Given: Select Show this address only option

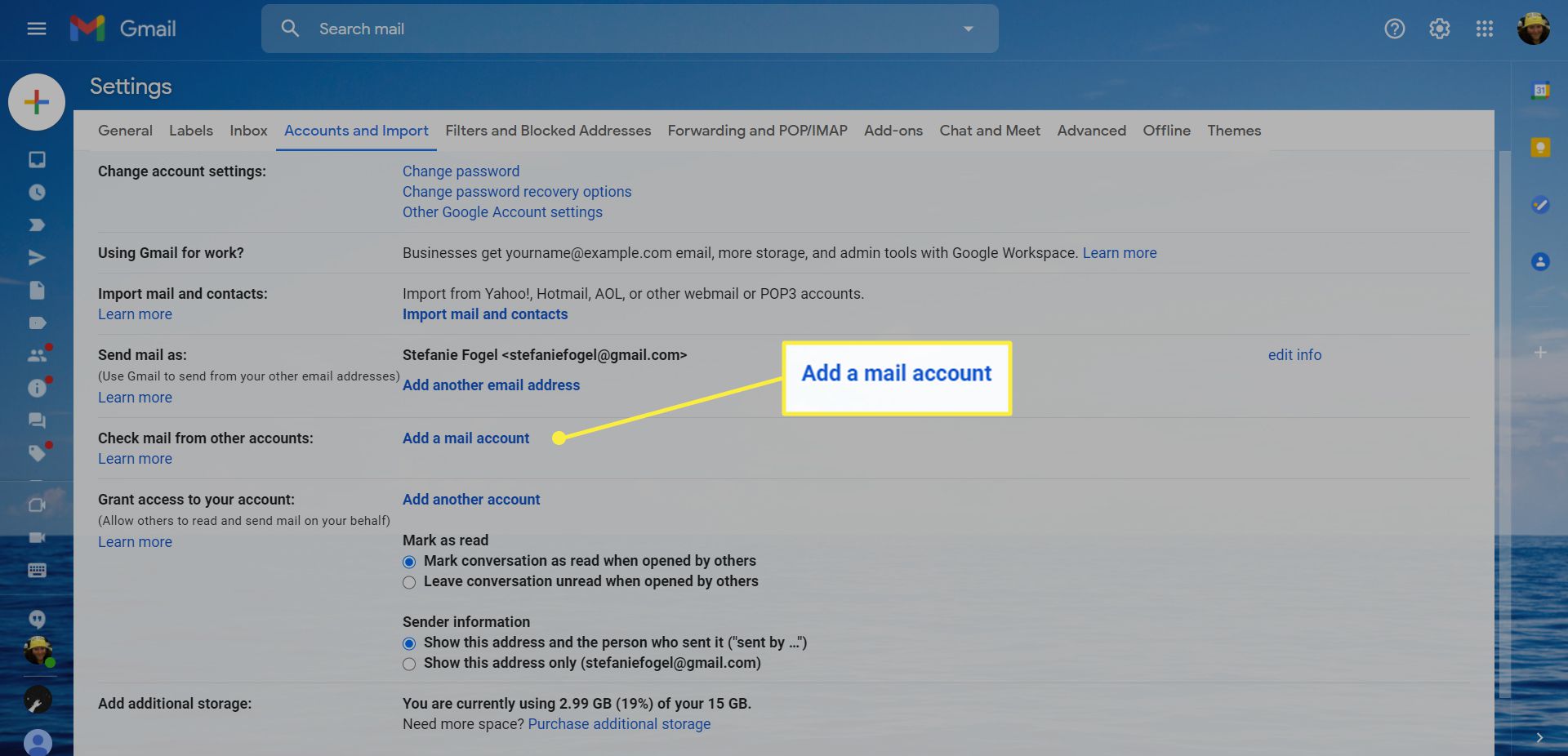Looking at the screenshot, I should click(x=409, y=664).
